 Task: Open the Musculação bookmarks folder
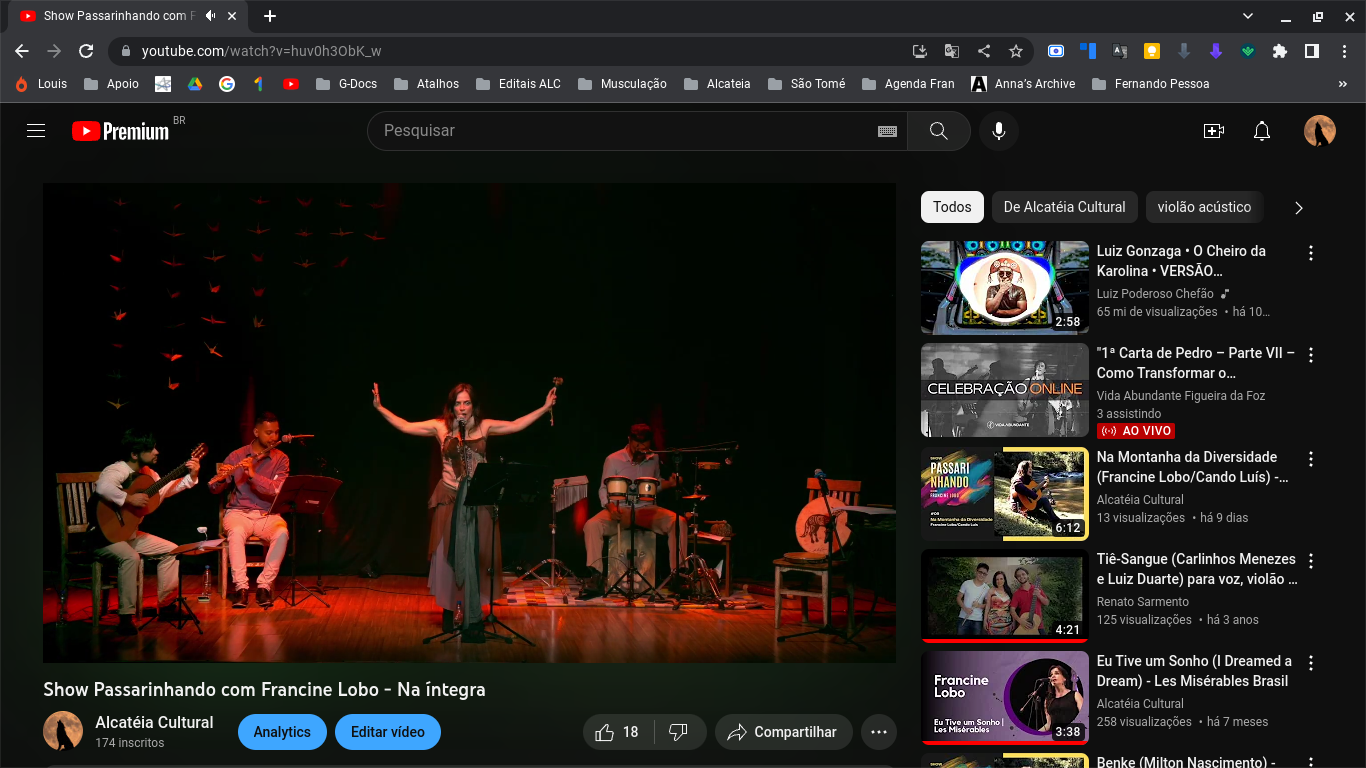point(622,84)
